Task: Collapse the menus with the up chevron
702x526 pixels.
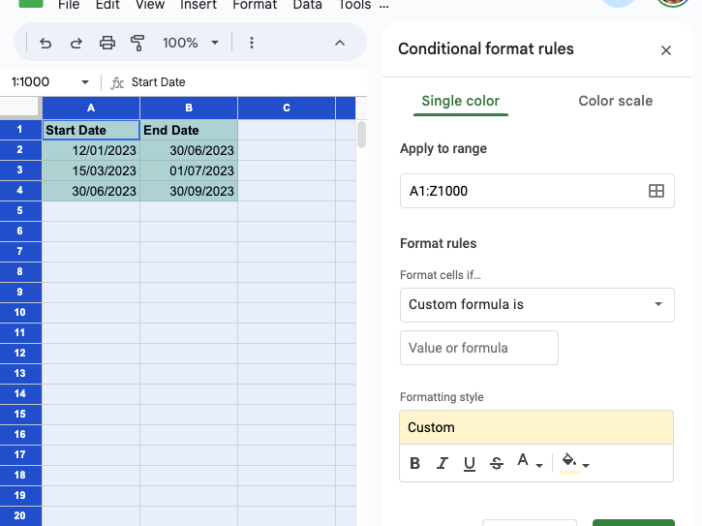Action: click(x=340, y=43)
